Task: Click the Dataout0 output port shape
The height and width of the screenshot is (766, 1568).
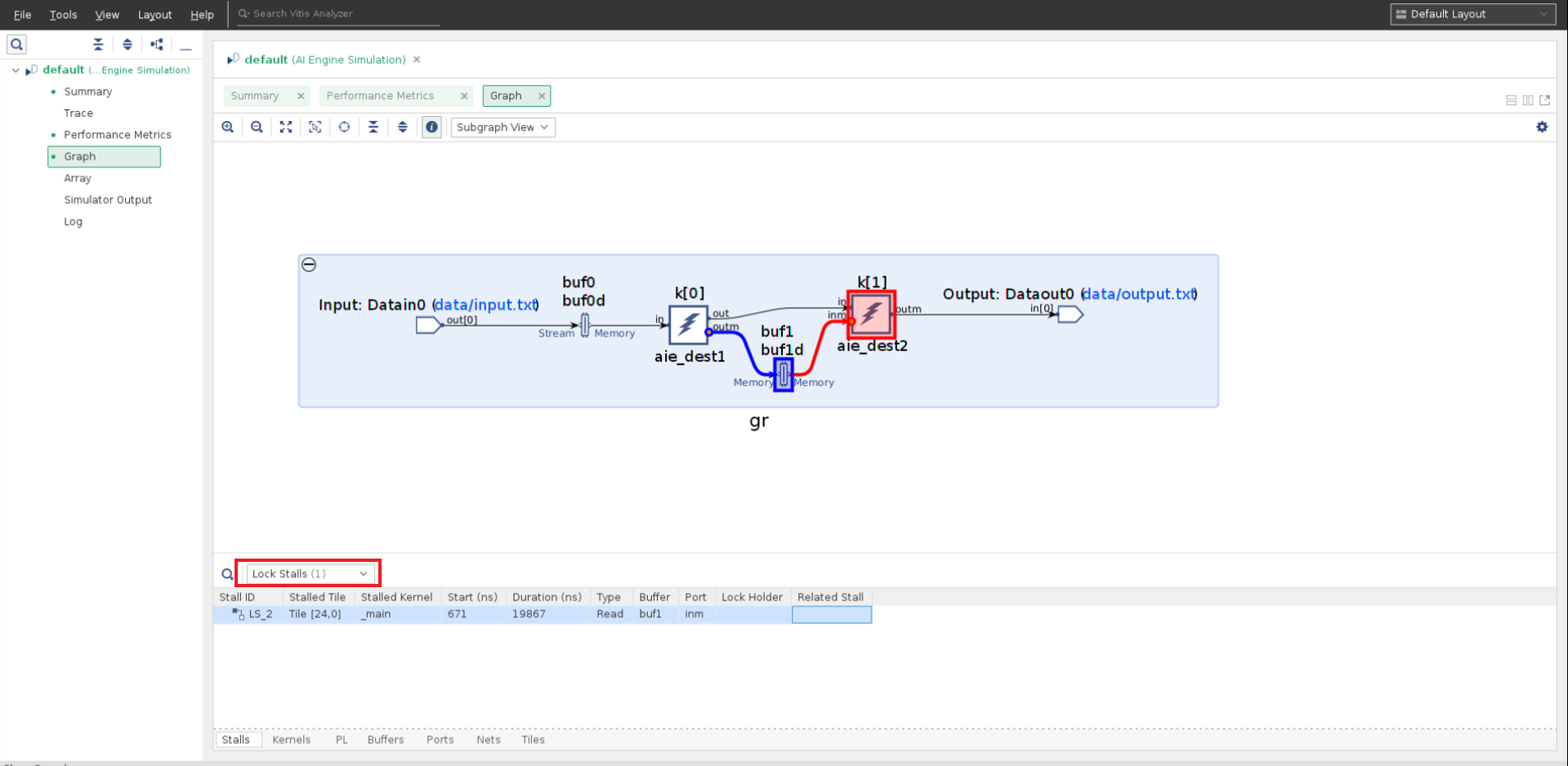Action: coord(1070,314)
